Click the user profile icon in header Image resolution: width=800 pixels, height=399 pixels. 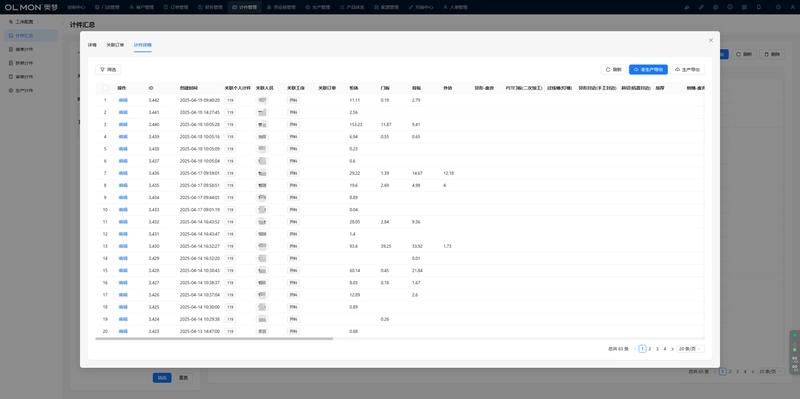pyautogui.click(x=792, y=7)
